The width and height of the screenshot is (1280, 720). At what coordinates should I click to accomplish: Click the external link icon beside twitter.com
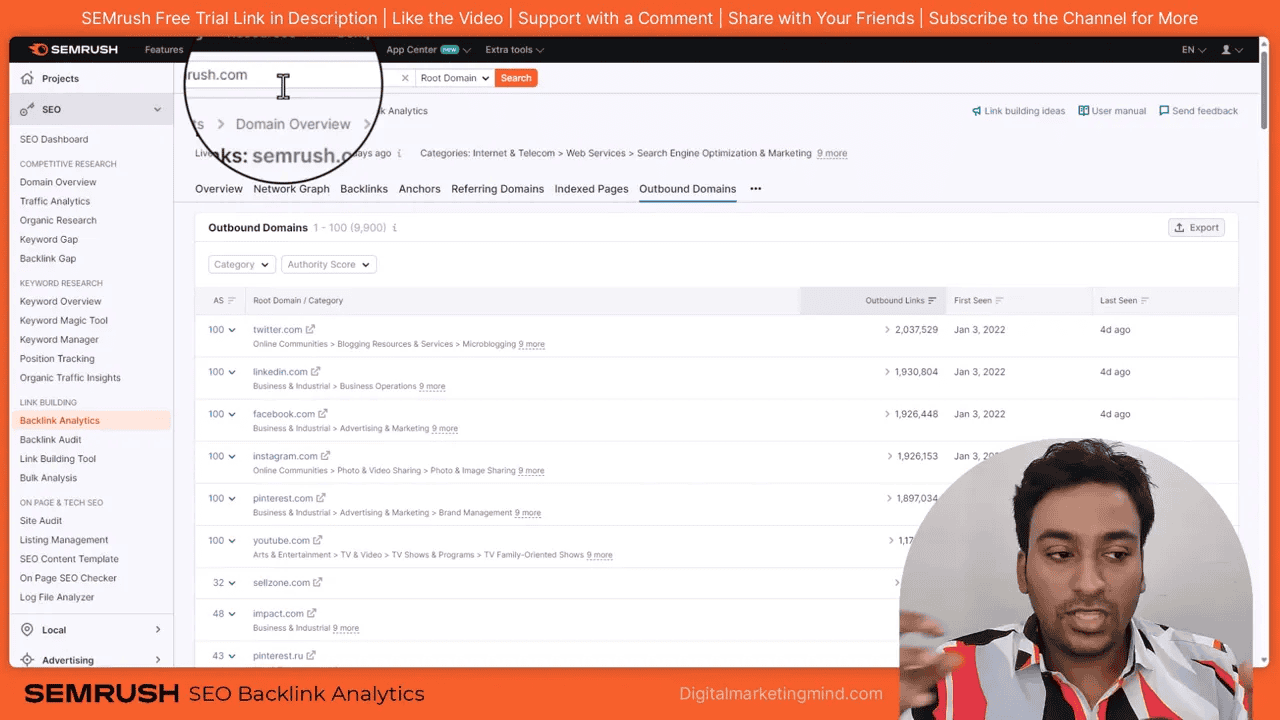pyautogui.click(x=311, y=328)
